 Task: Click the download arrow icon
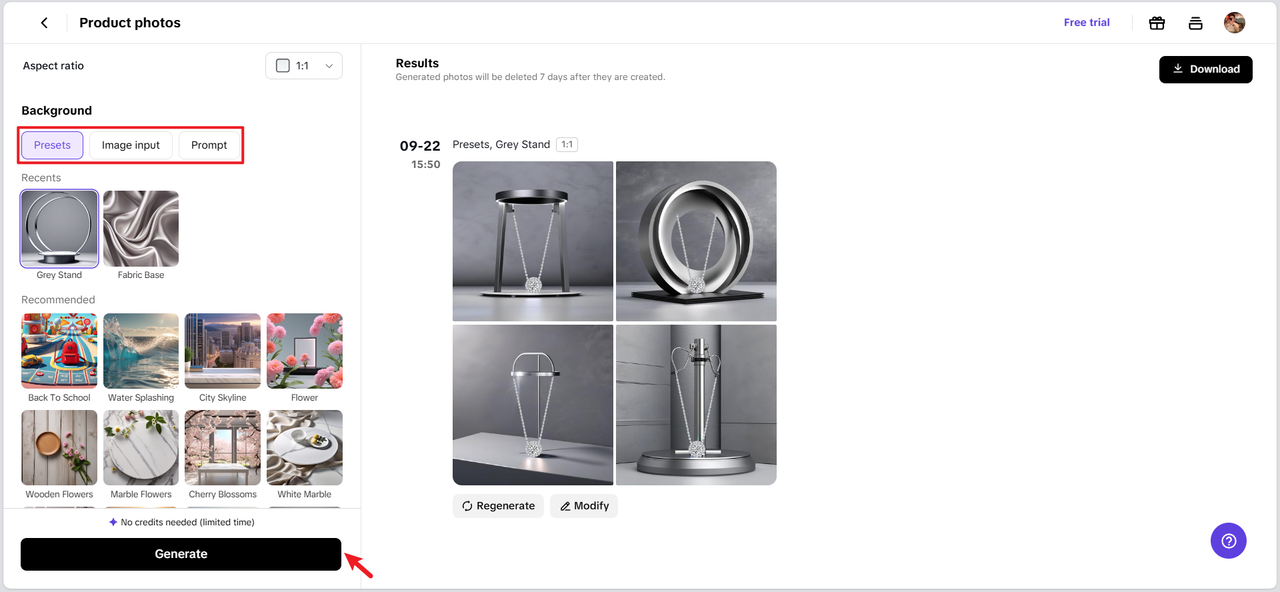pyautogui.click(x=1178, y=69)
